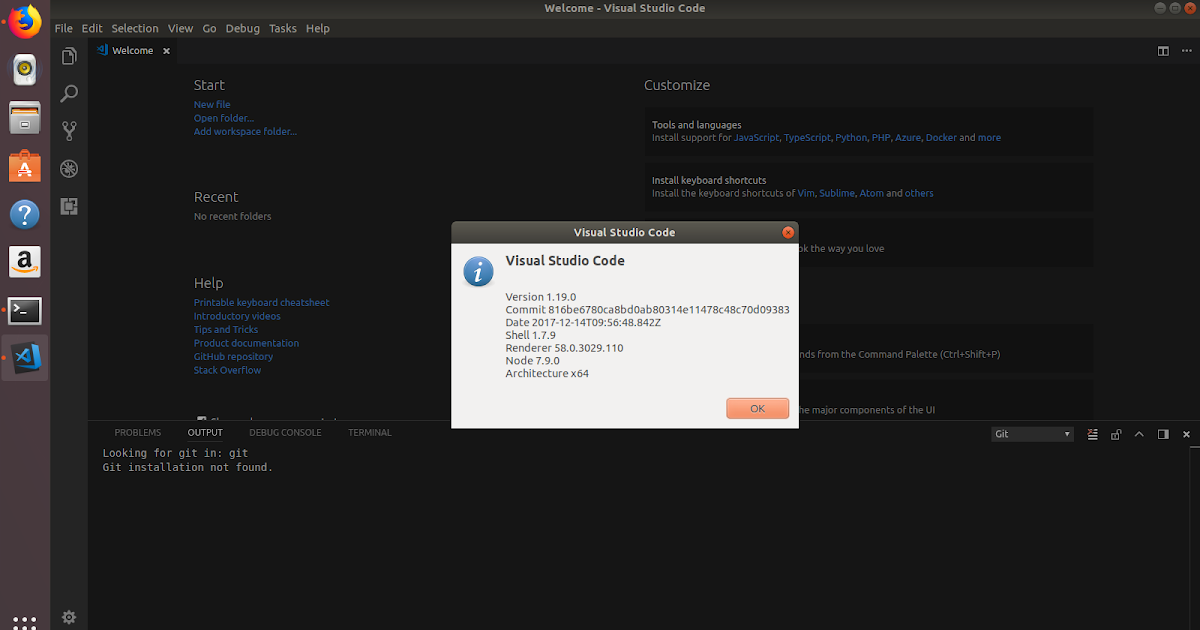Image resolution: width=1200 pixels, height=630 pixels.
Task: Open GitHub repository link
Action: click(x=233, y=356)
